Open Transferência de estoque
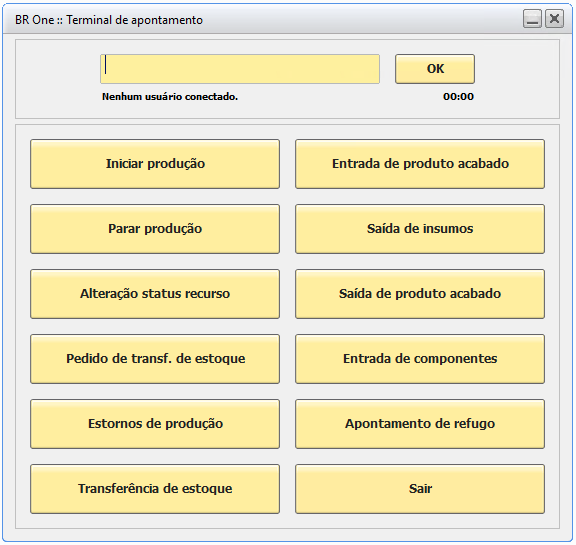Viewport: 576px width, 545px height. (155, 489)
